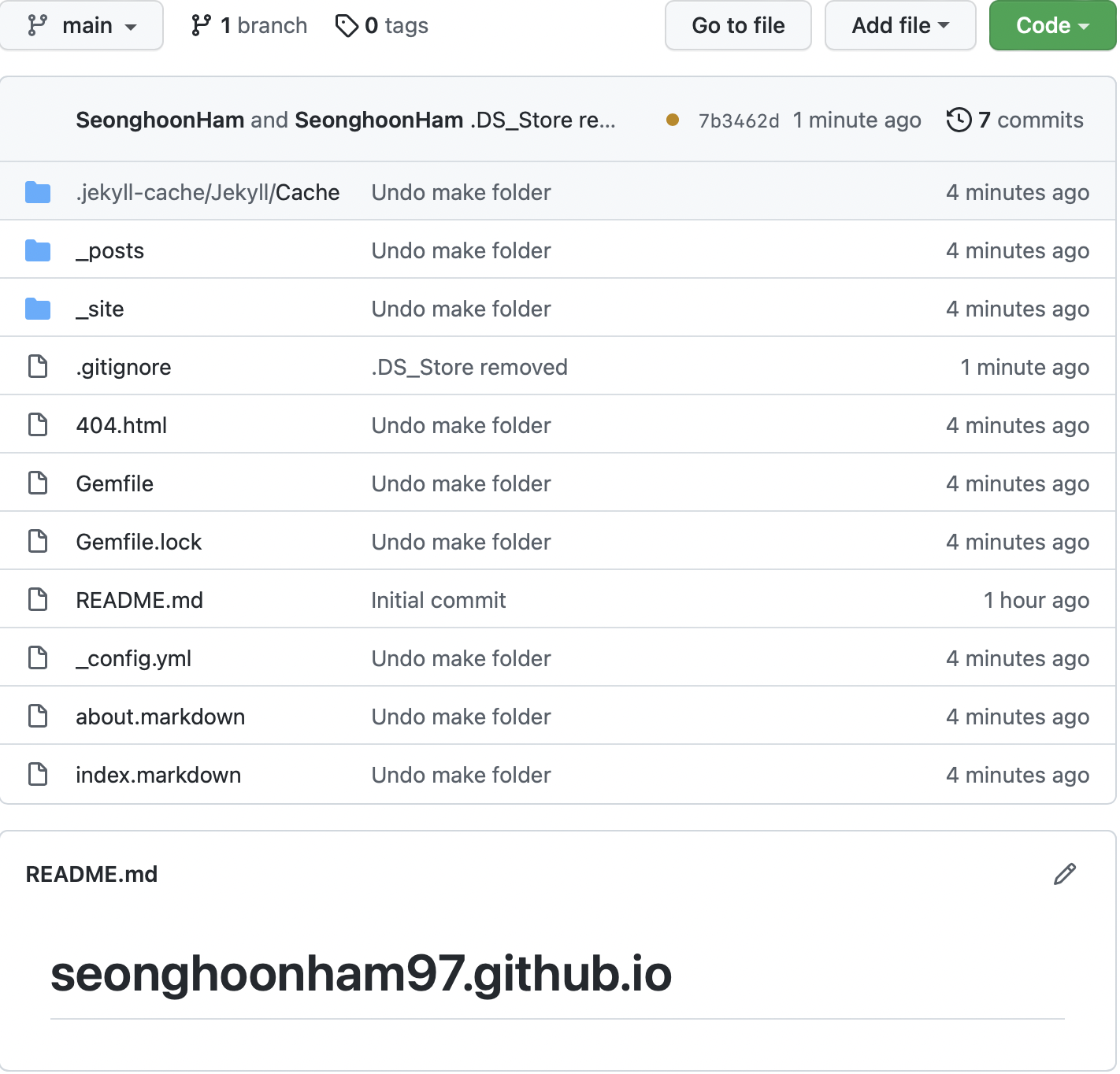Click the folder icon for .jekyll-cache

[38, 192]
